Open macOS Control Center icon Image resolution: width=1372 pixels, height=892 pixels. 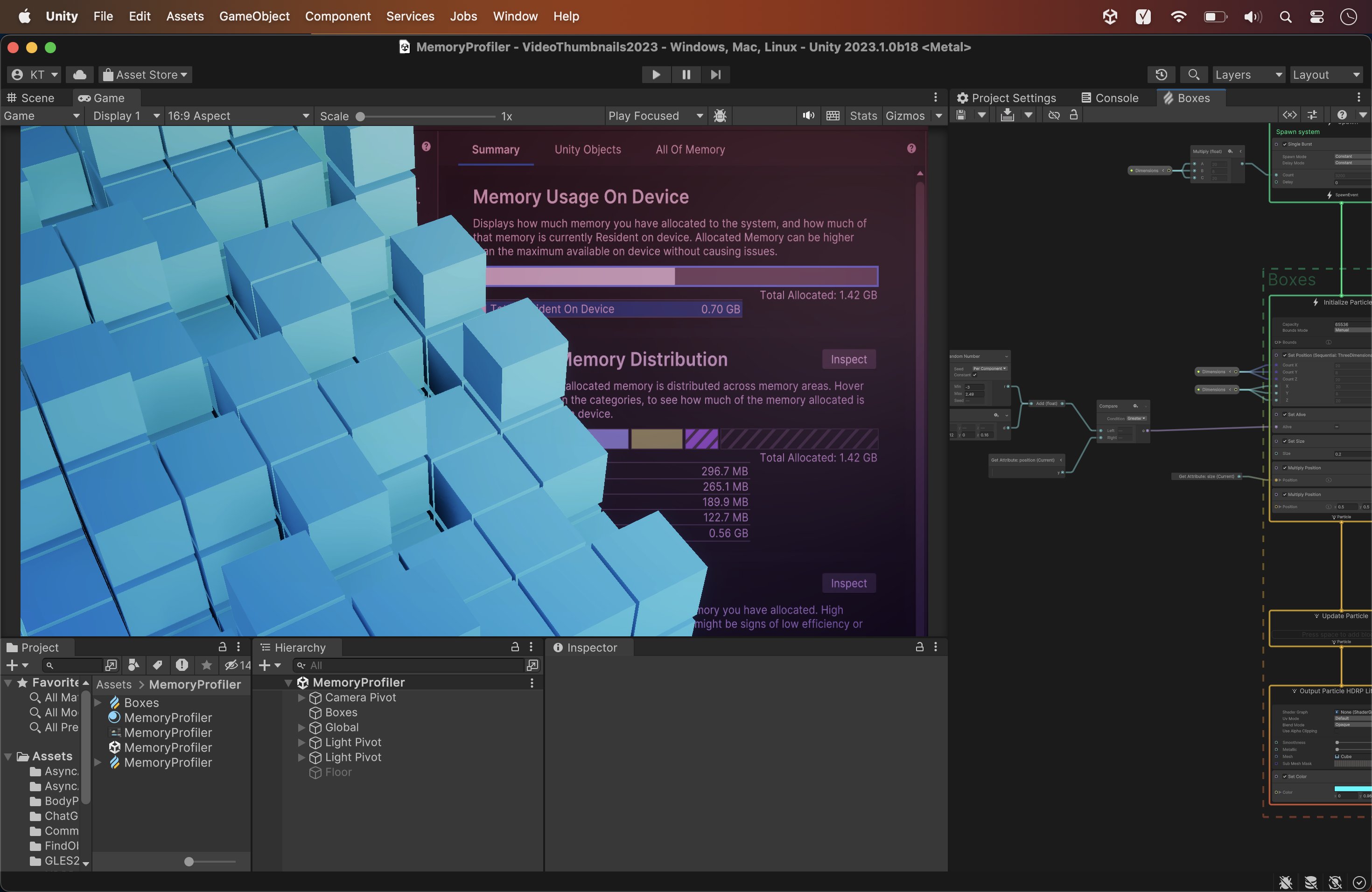[x=1316, y=17]
